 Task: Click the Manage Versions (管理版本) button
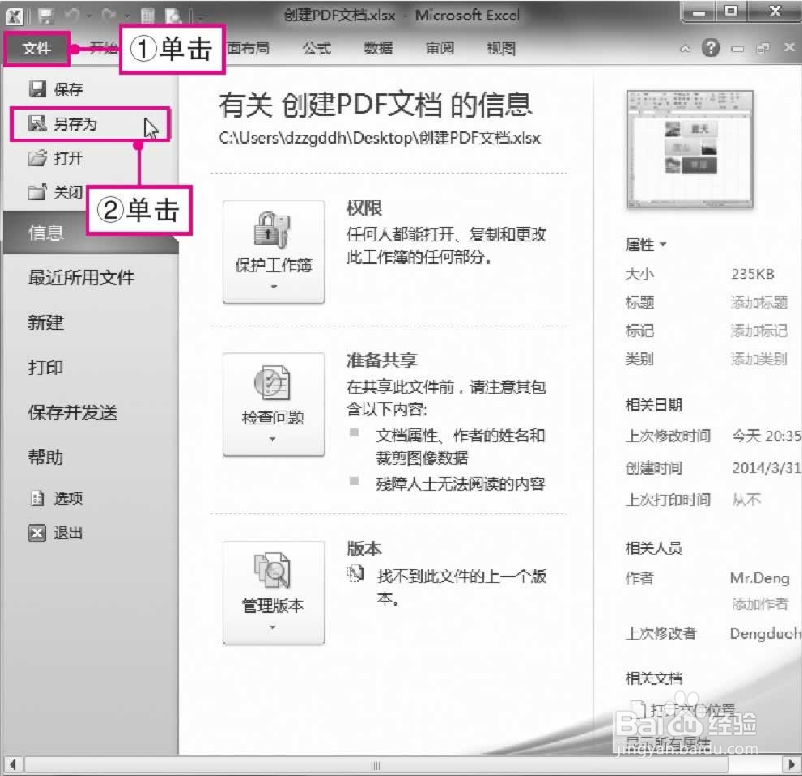click(x=274, y=593)
